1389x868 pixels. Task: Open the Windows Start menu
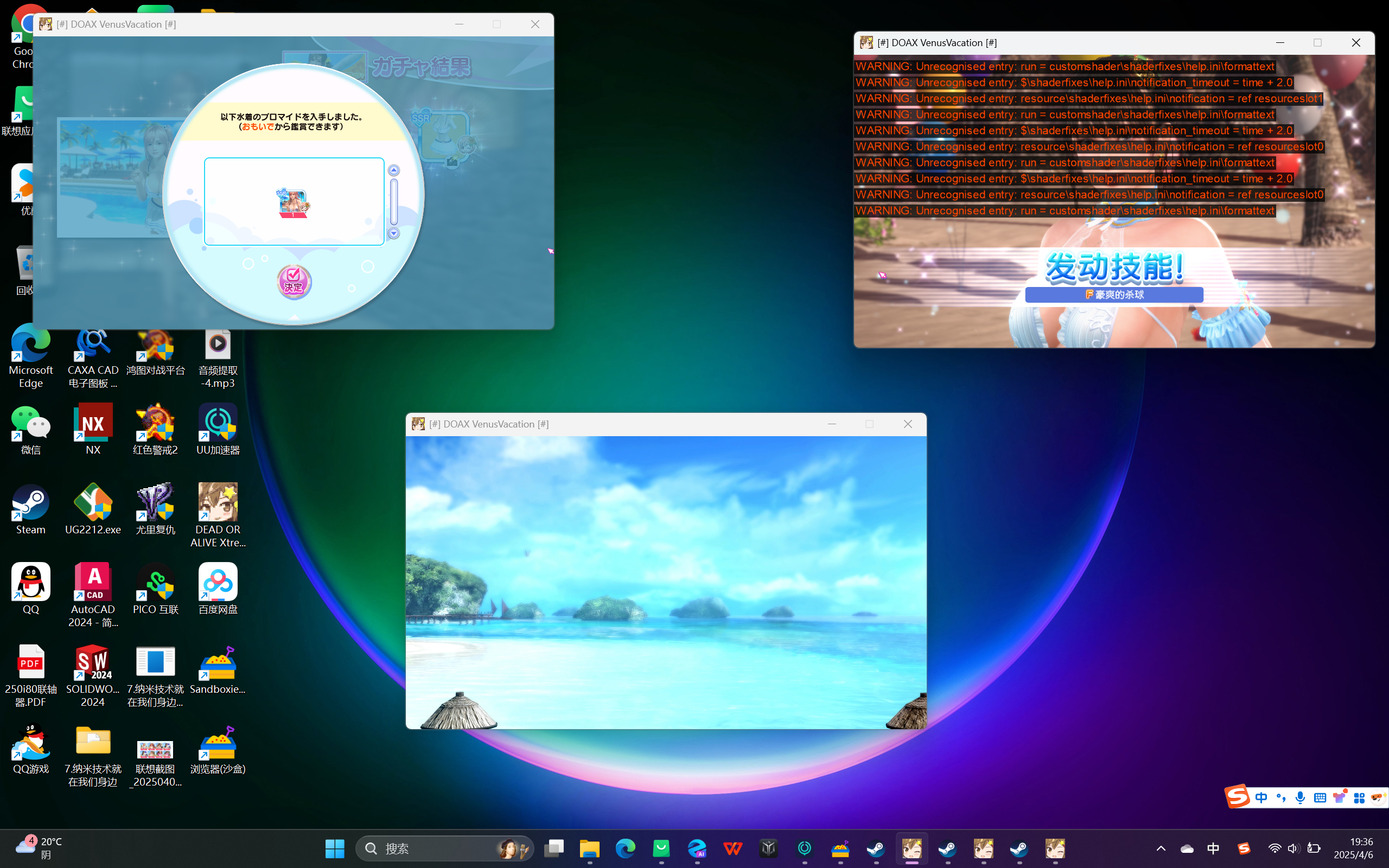pyautogui.click(x=335, y=848)
